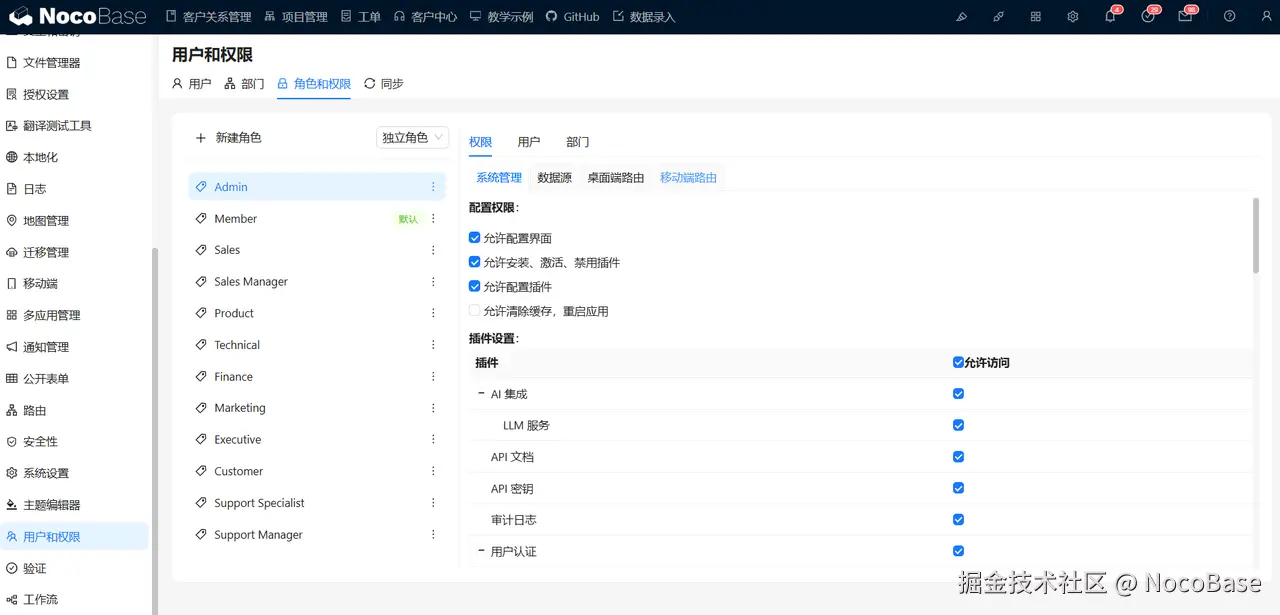Click the message envelope icon showing 98
The width and height of the screenshot is (1280, 615).
click(x=1186, y=16)
